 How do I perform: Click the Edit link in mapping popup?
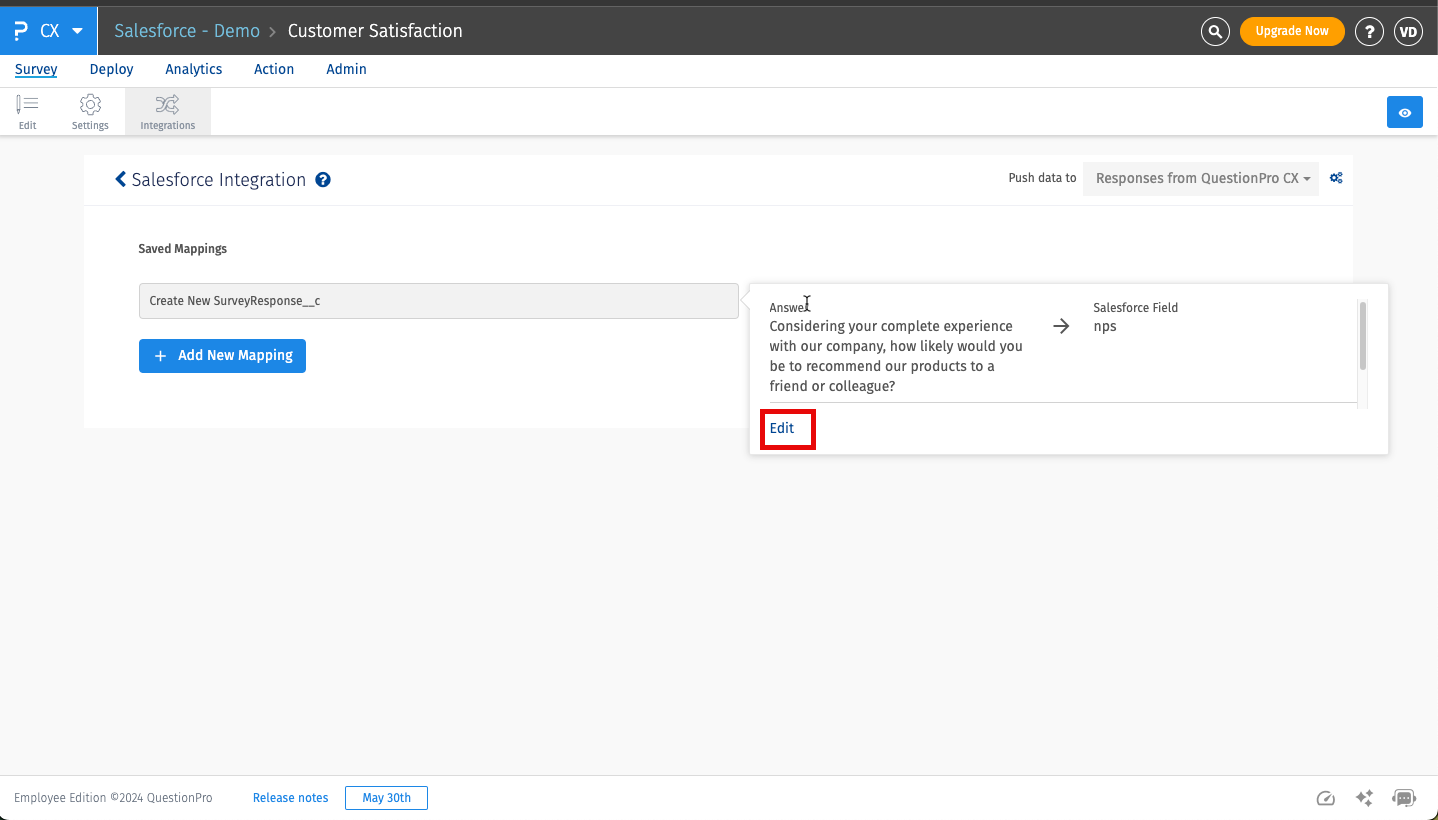pos(782,428)
